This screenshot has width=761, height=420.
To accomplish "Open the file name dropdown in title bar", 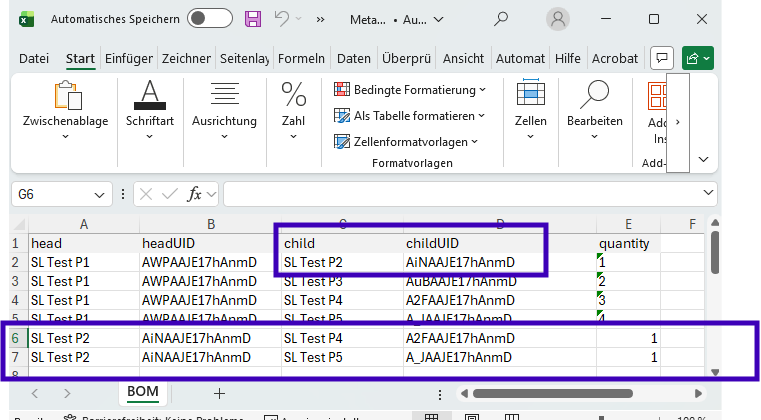I will [439, 19].
